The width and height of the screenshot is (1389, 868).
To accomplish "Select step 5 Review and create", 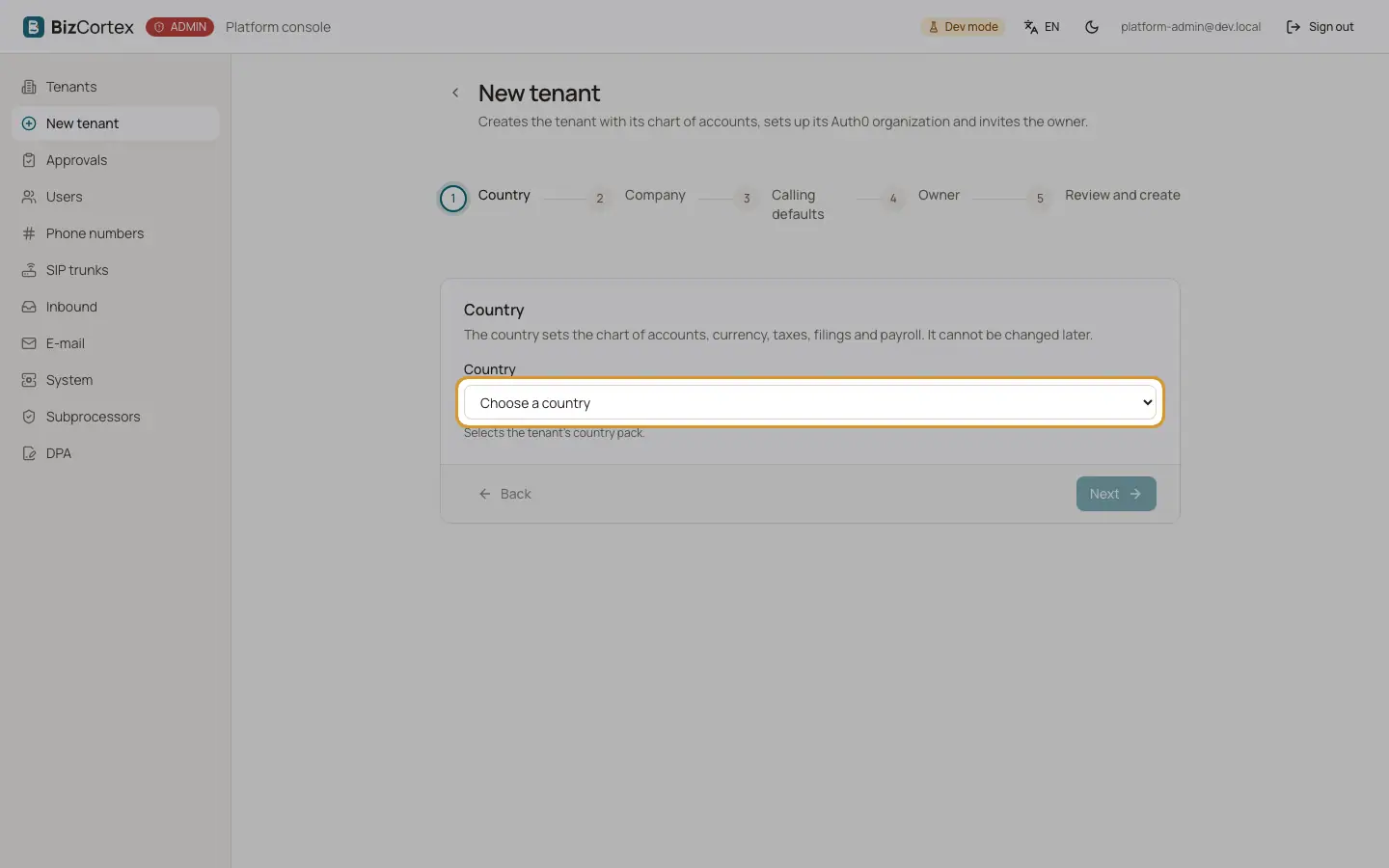I will point(1103,197).
